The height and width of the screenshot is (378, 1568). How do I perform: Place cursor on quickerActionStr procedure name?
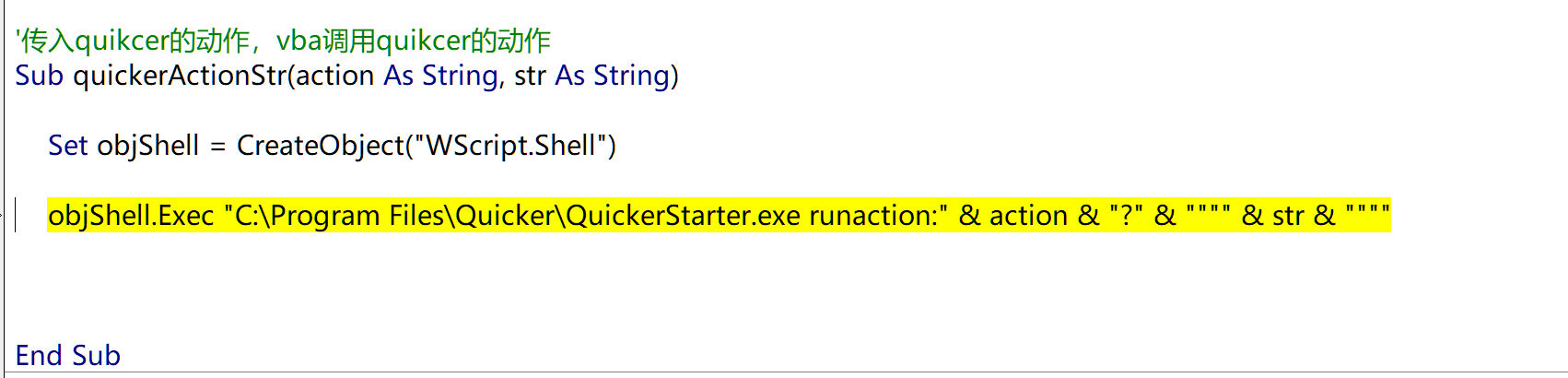[x=181, y=76]
